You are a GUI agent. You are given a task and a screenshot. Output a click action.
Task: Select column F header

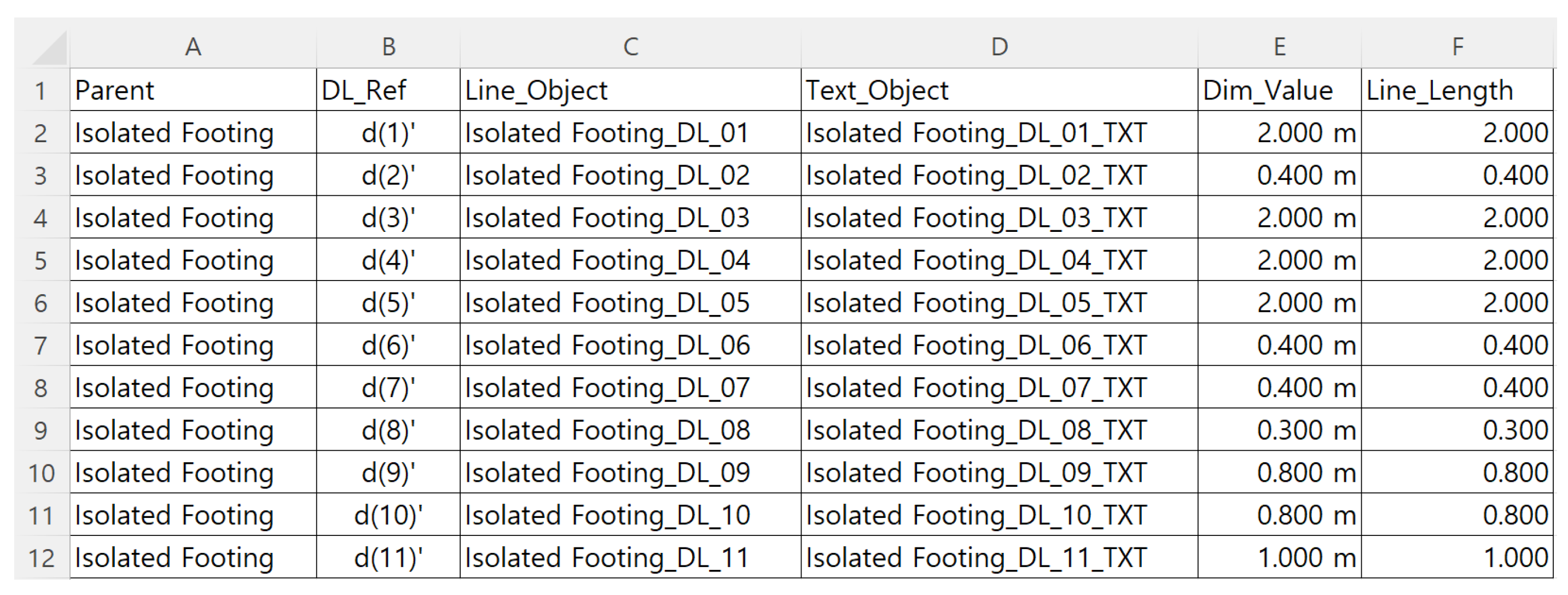pyautogui.click(x=1457, y=47)
